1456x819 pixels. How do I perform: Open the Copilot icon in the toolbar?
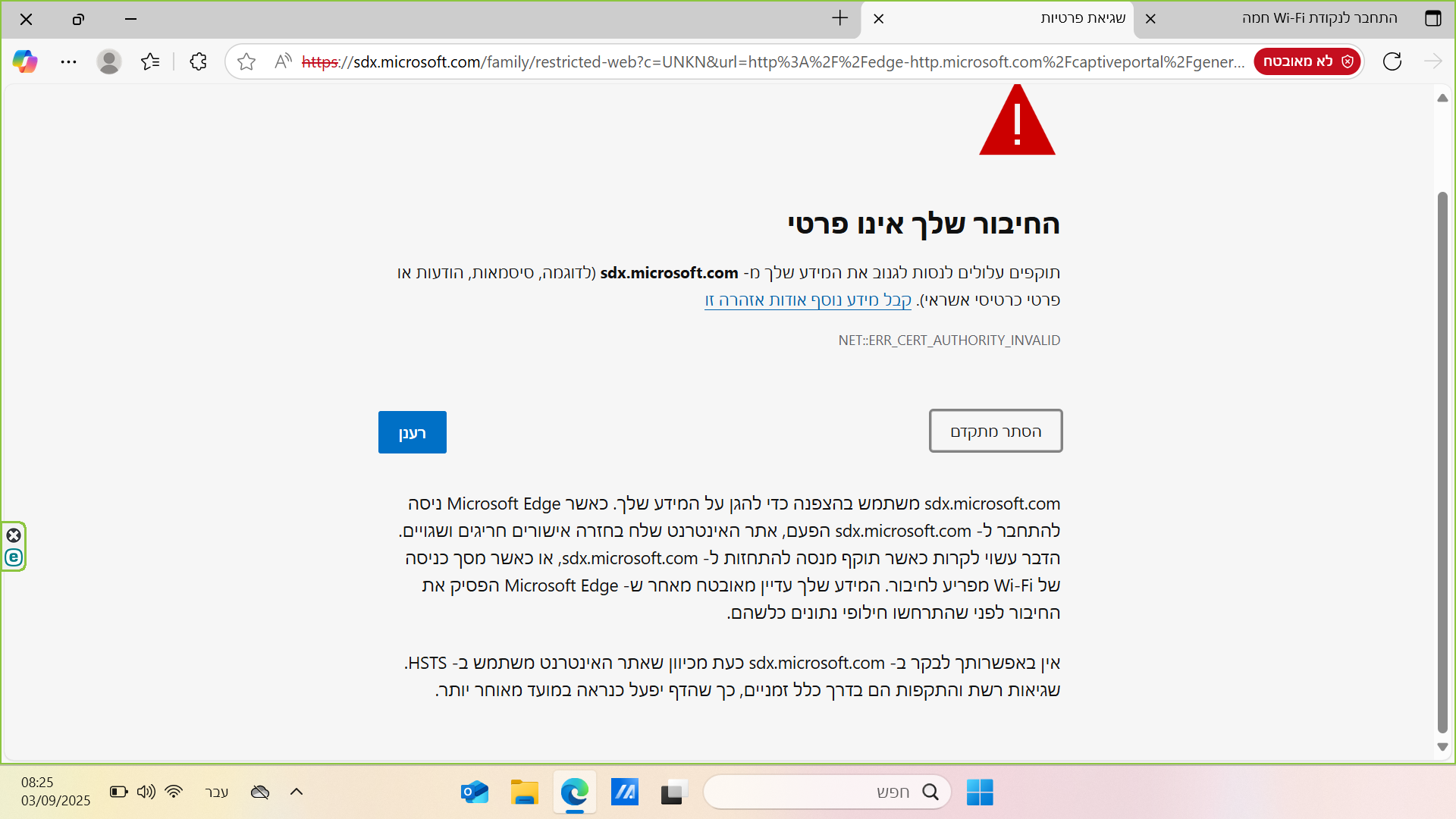tap(25, 61)
